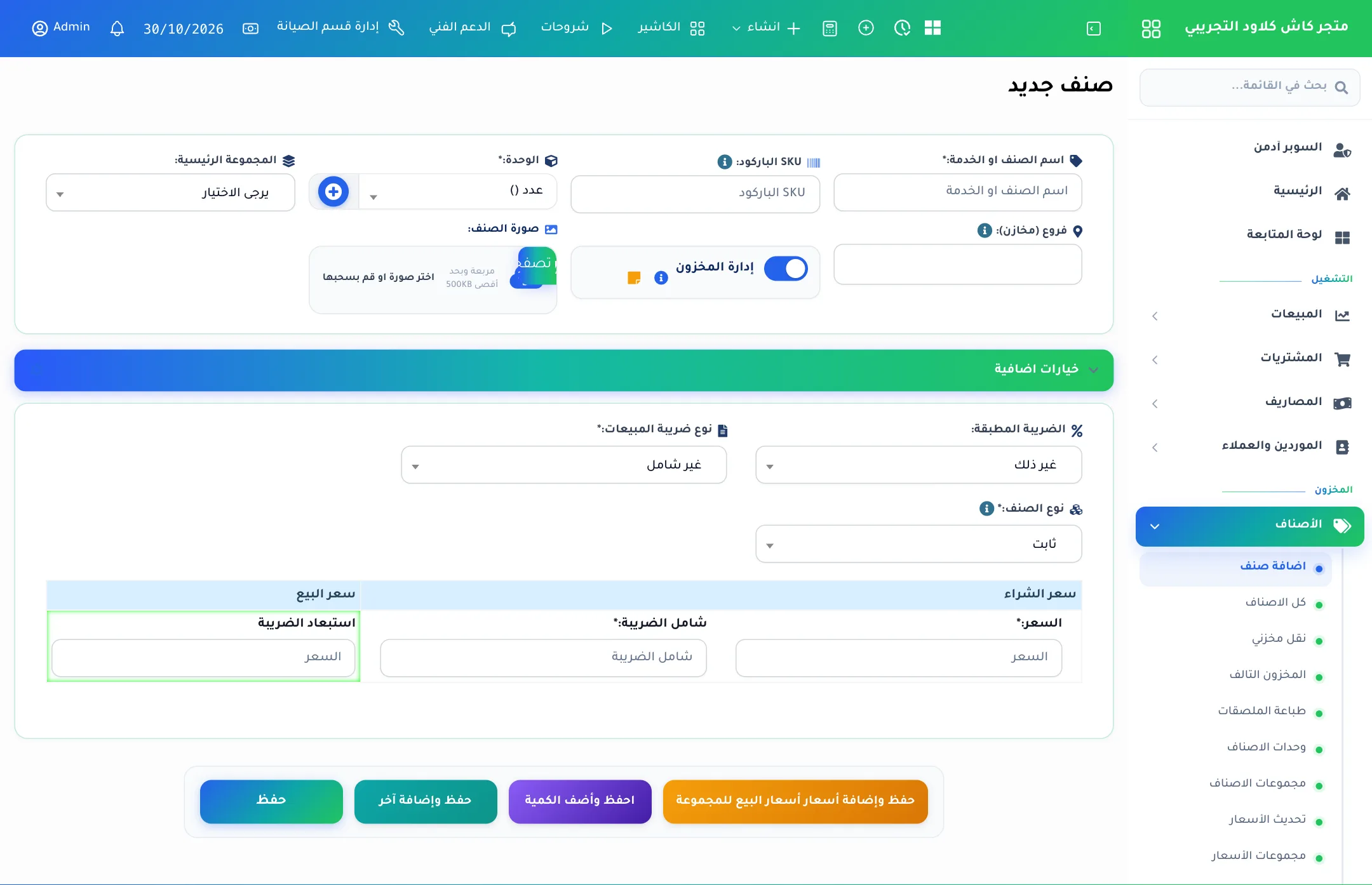The height and width of the screenshot is (885, 1372).
Task: Open the نوع ضريبة المبيعات dropdown
Action: [564, 465]
